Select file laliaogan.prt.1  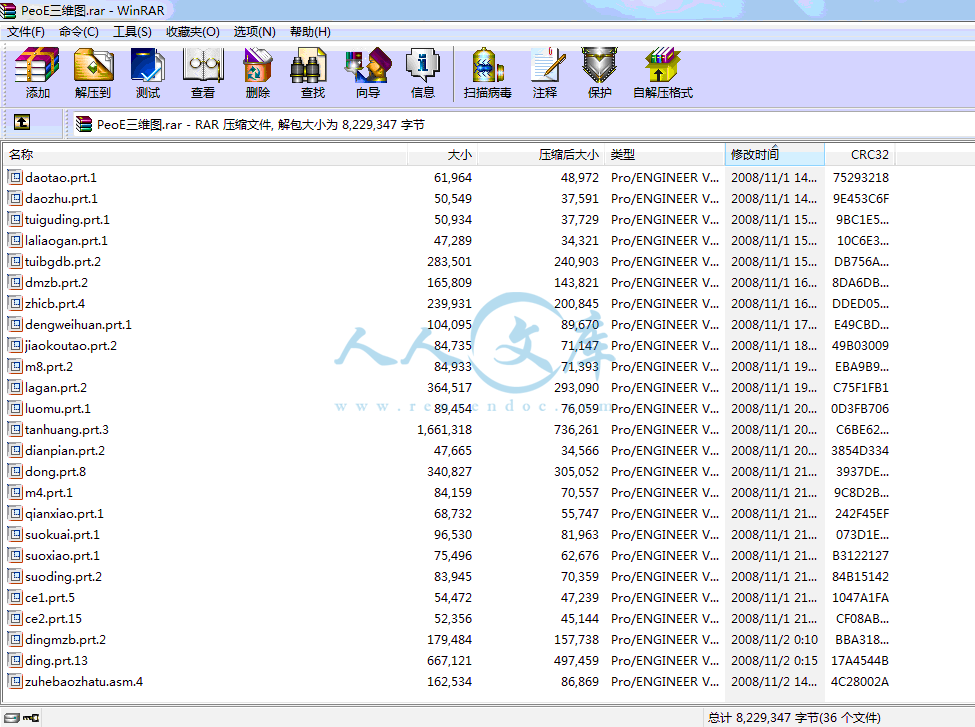67,241
